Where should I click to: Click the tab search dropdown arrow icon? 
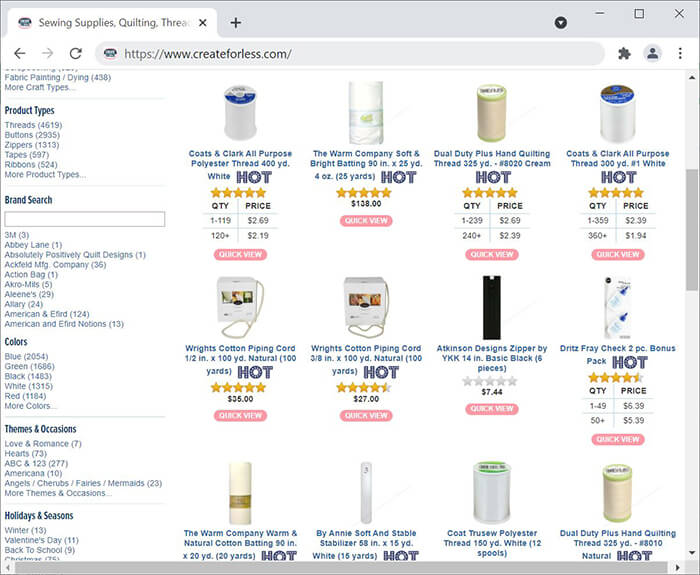(561, 22)
